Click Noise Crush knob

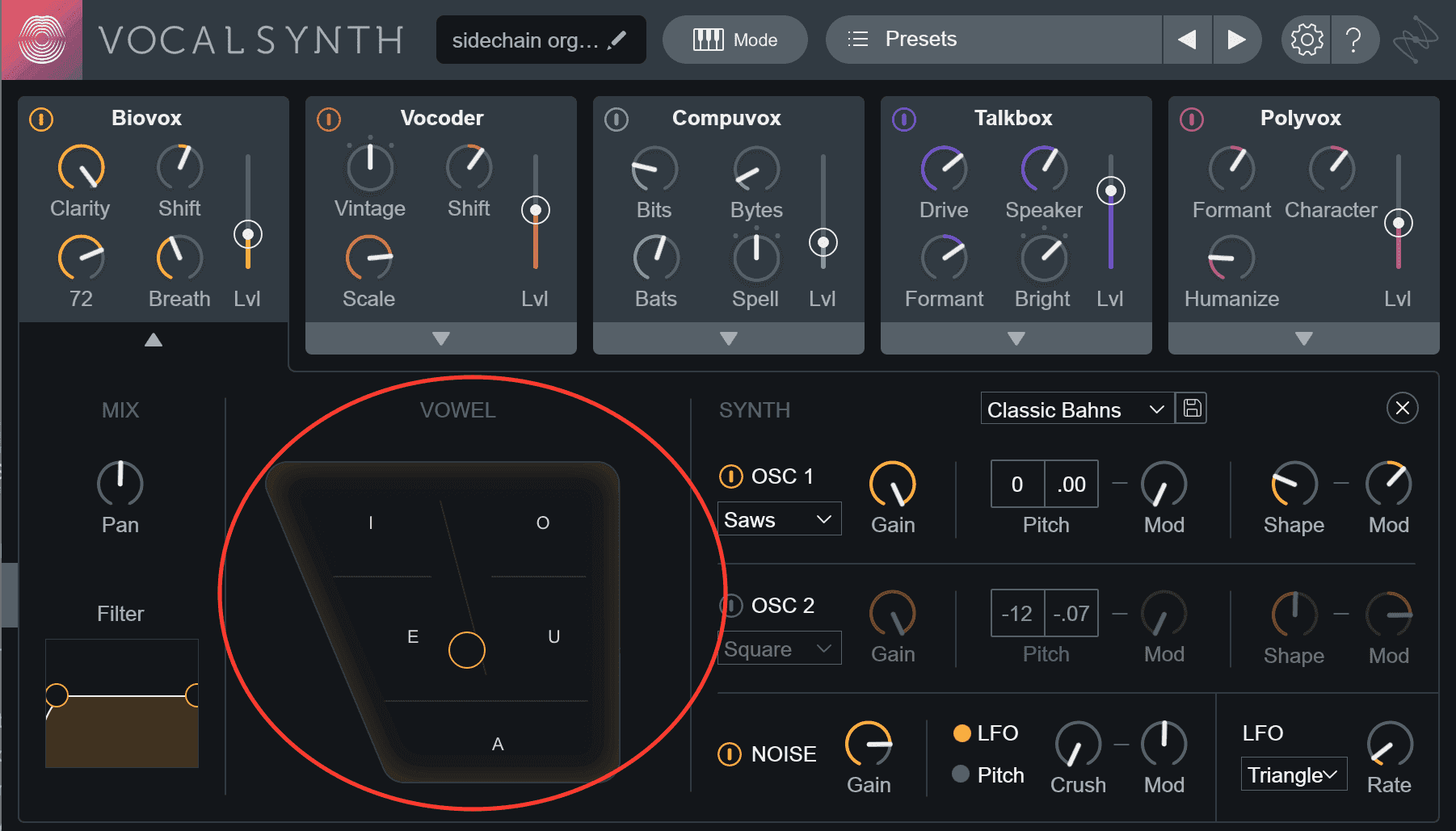[x=1079, y=745]
